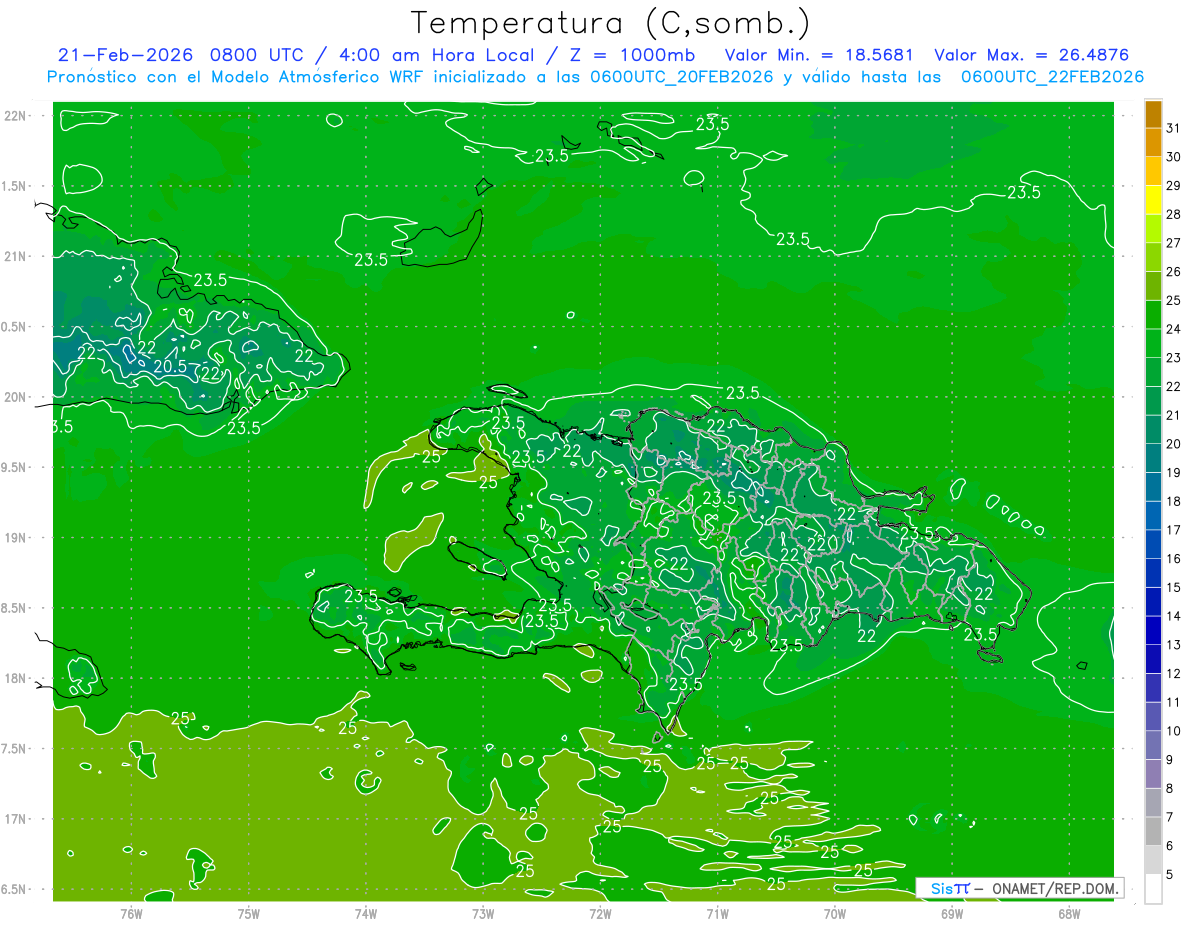Image resolution: width=1200 pixels, height=927 pixels.
Task: Click the "19" value on the color legend
Action: 1173,473
